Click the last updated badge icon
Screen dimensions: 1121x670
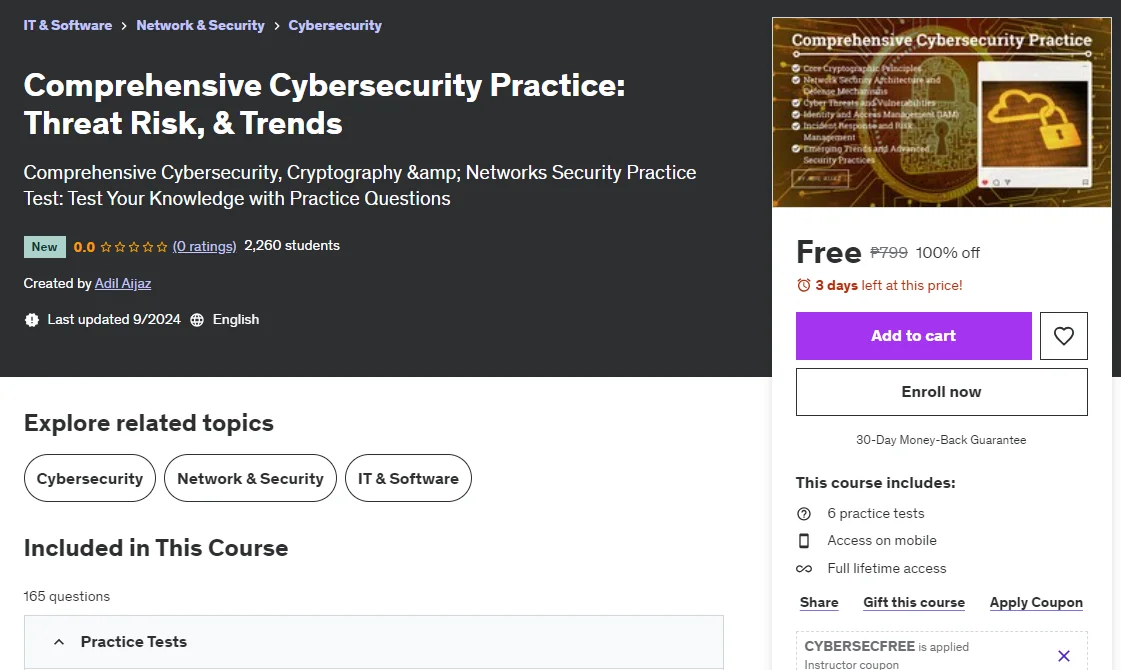(31, 320)
